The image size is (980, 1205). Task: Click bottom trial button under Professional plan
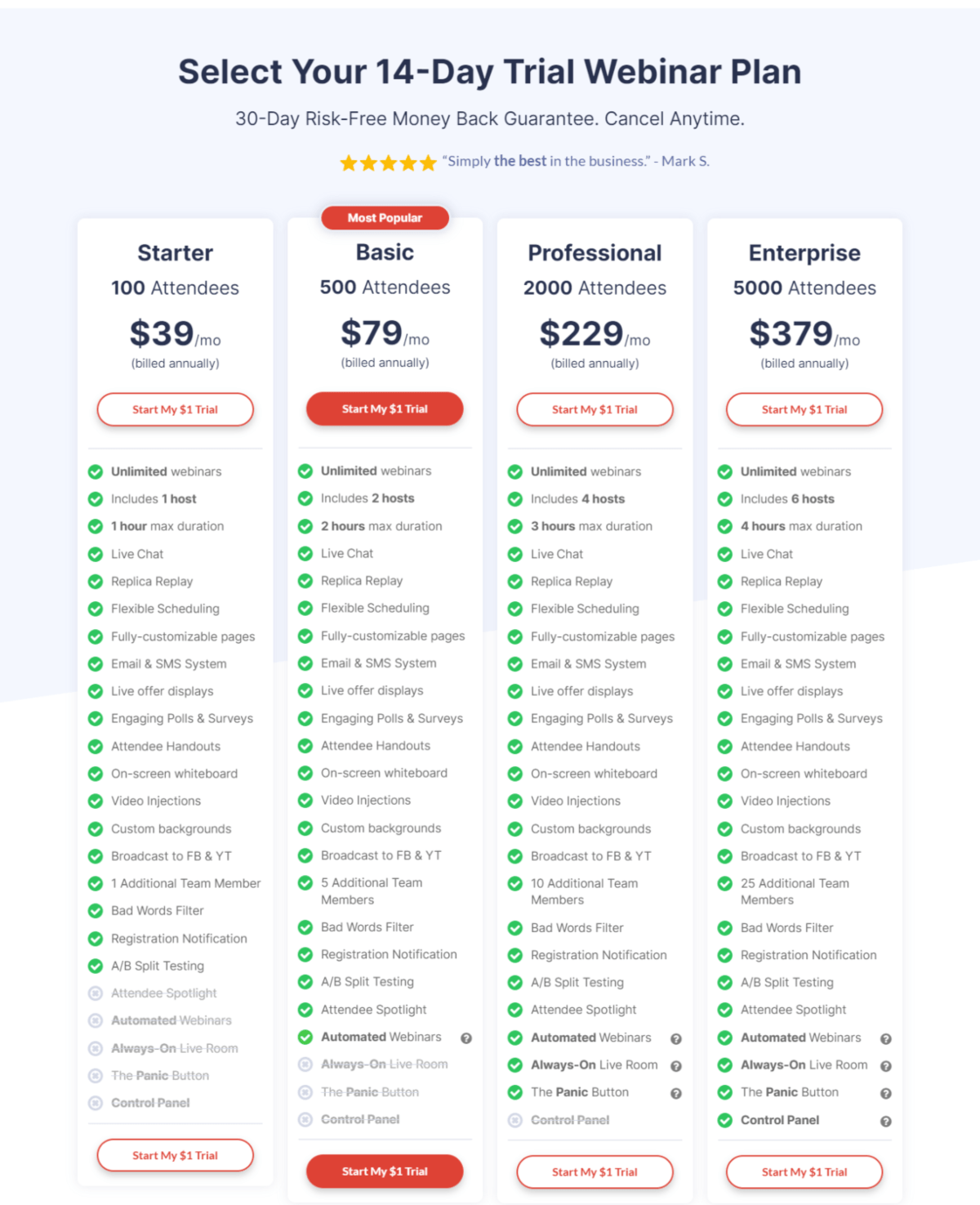coord(595,1172)
